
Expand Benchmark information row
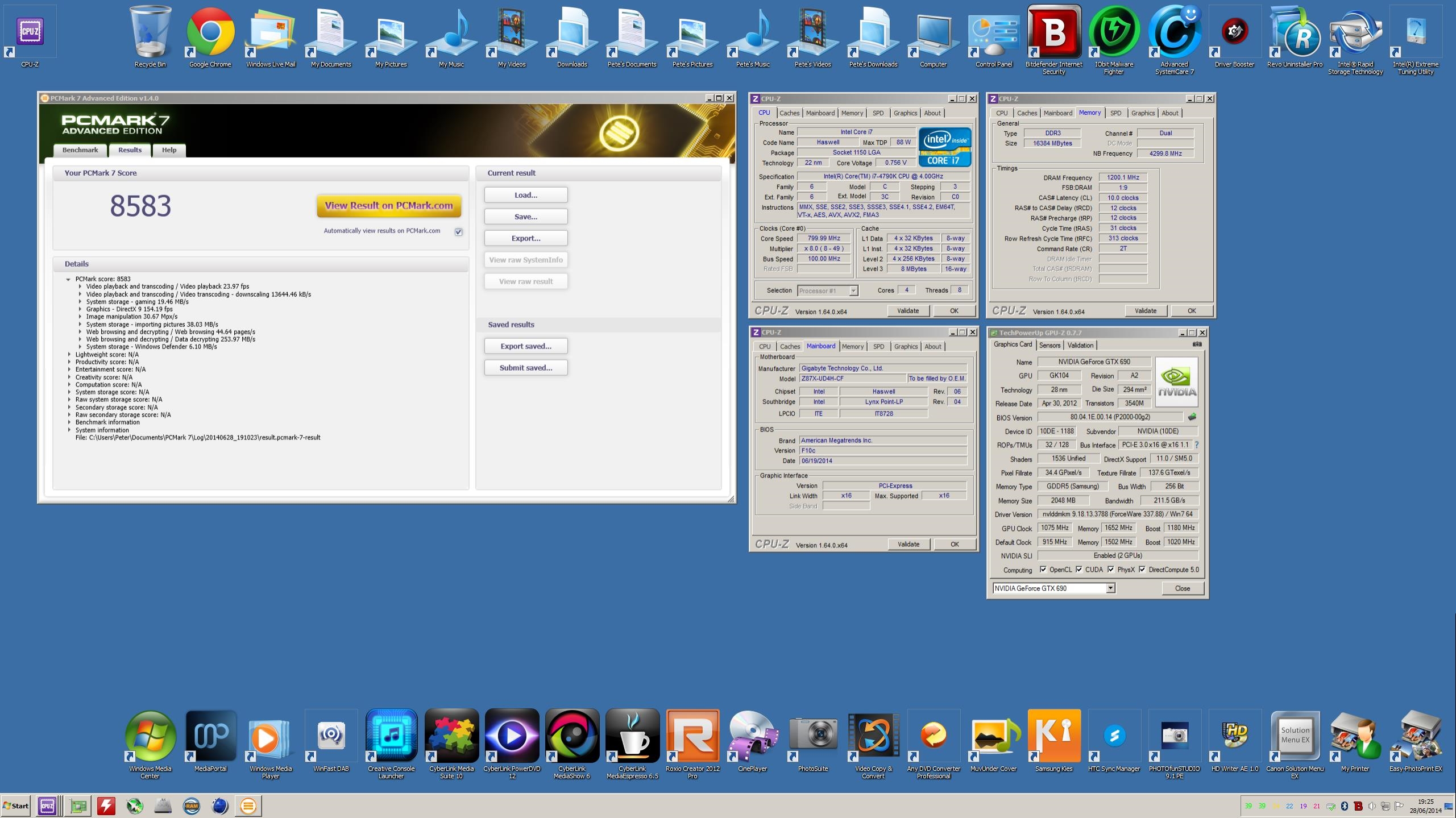click(69, 422)
